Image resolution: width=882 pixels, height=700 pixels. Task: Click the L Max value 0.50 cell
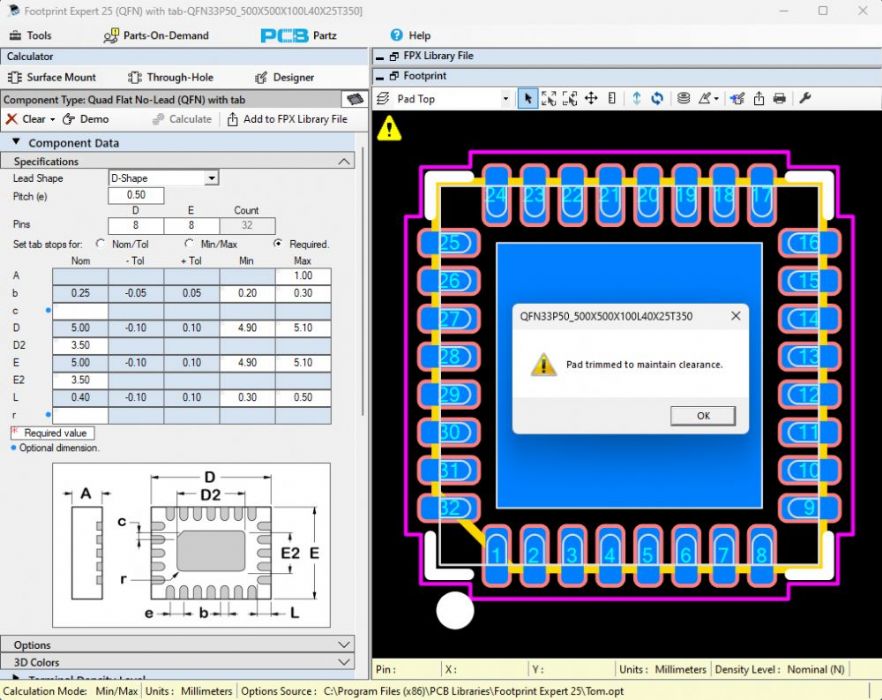[x=303, y=398]
